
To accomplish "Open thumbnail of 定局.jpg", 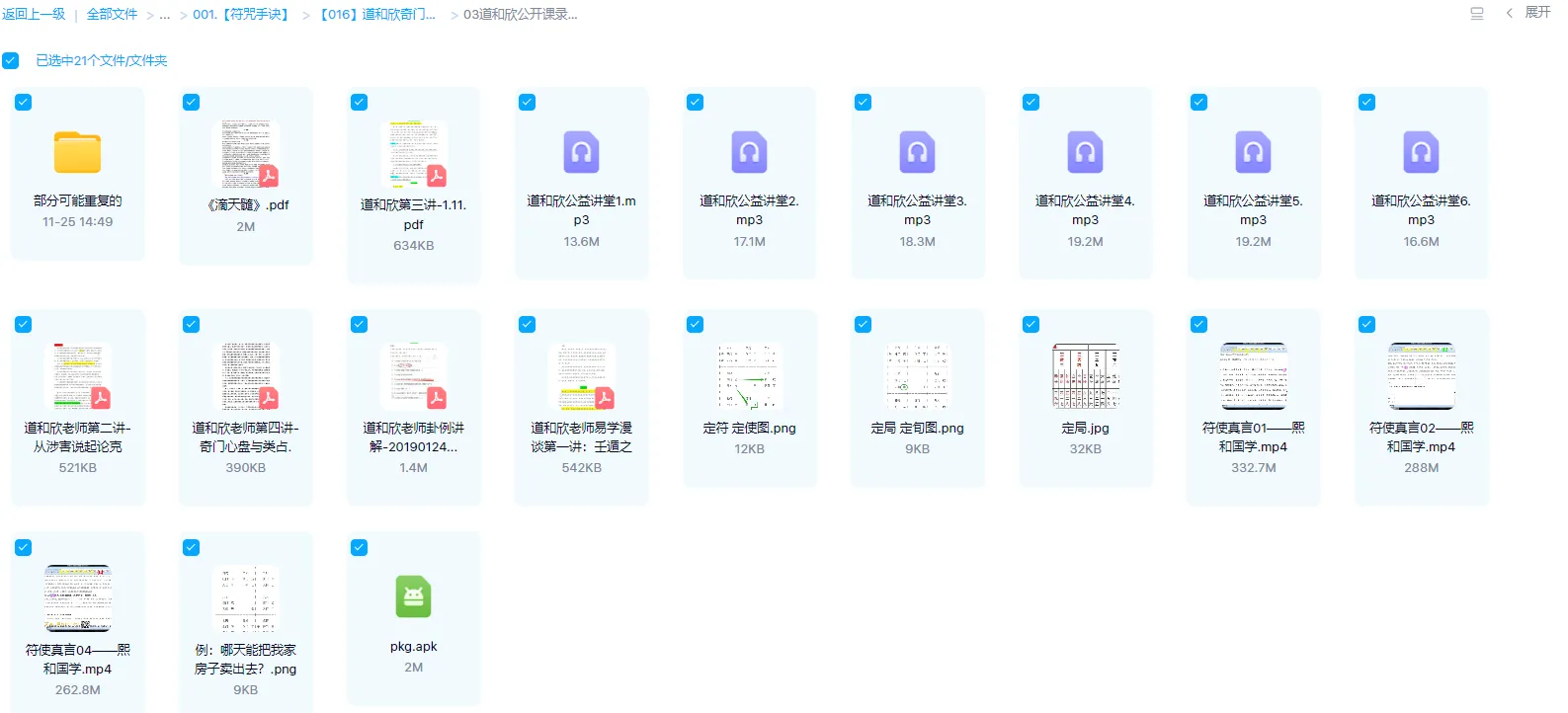I will 1085,376.
